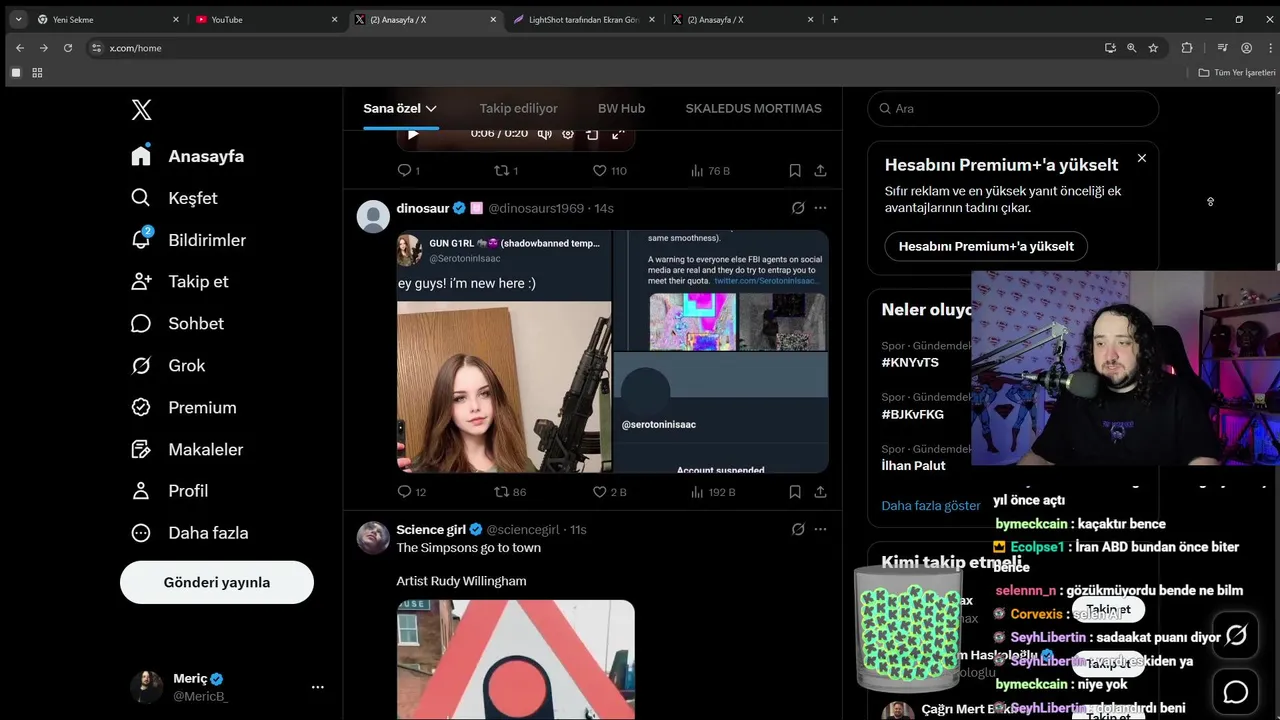Image resolution: width=1280 pixels, height=720 pixels.
Task: Open Science girl's post image
Action: (515, 659)
